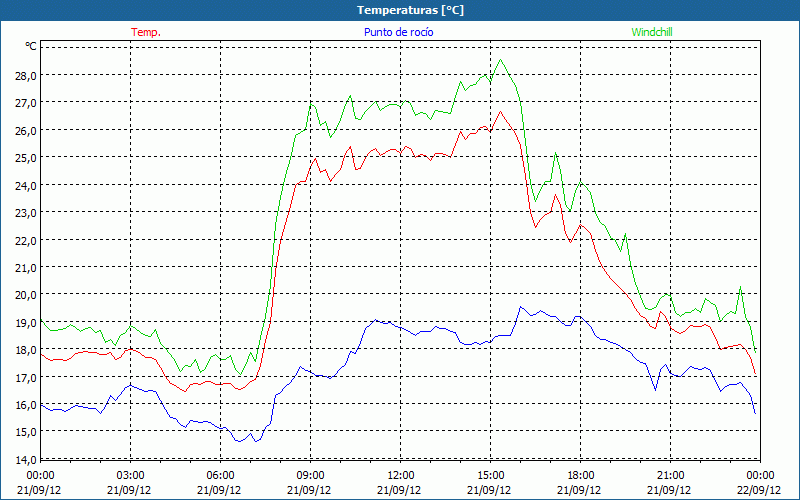Click the green Windchill peak after 15:00
The image size is (800, 500).
point(501,60)
